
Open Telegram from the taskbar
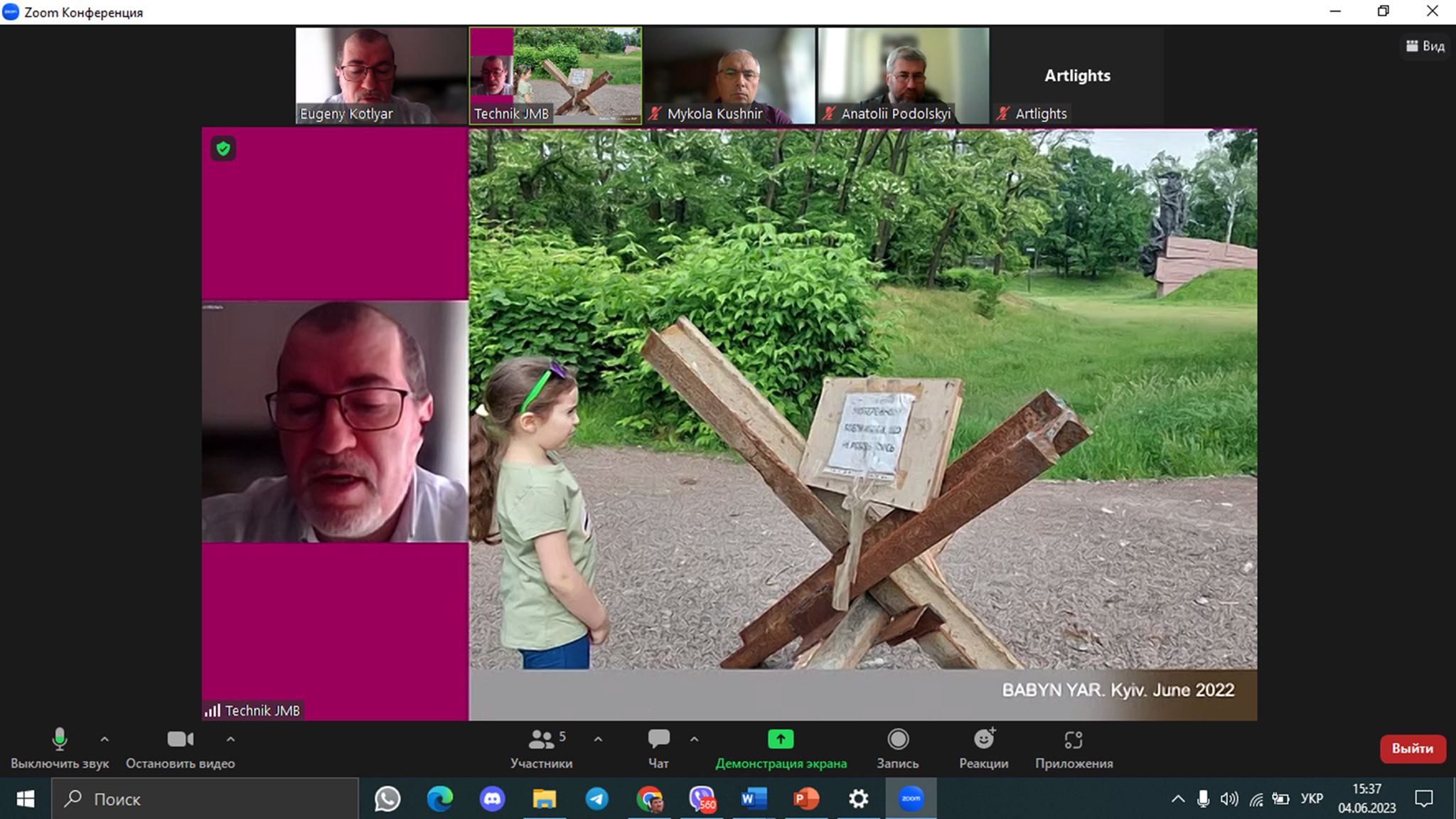[x=596, y=799]
